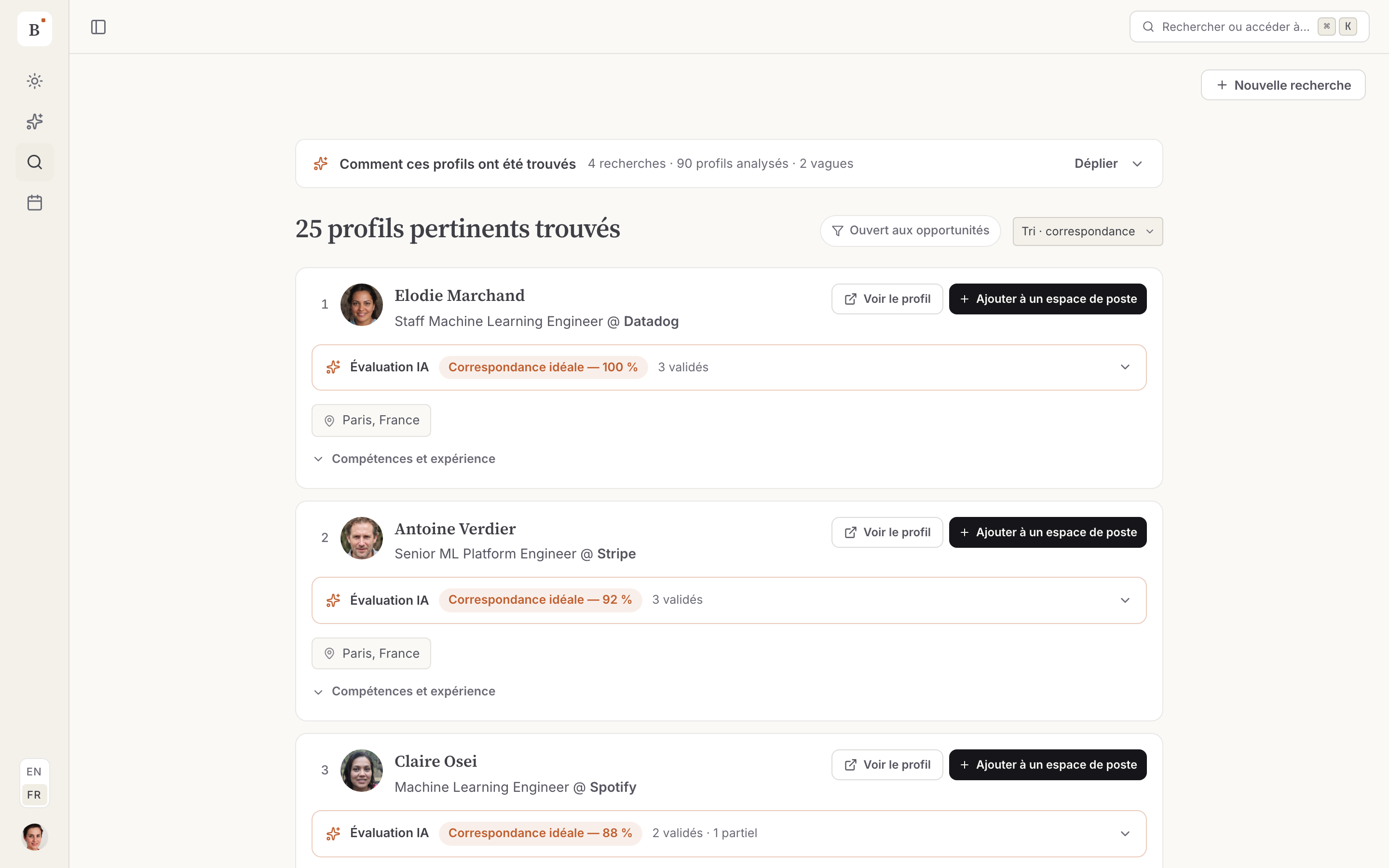Toggle the sidebar panel icon
Image resolution: width=1389 pixels, height=868 pixels.
tap(98, 27)
